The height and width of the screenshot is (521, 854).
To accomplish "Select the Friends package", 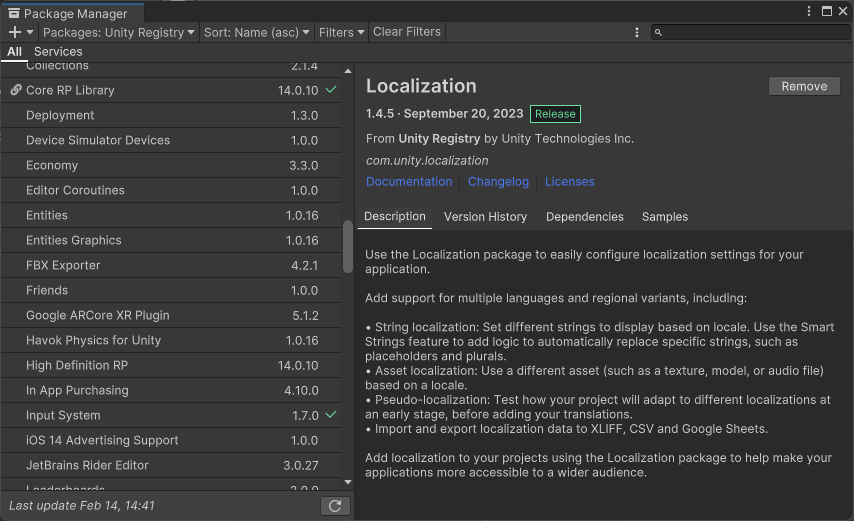I will coord(171,291).
